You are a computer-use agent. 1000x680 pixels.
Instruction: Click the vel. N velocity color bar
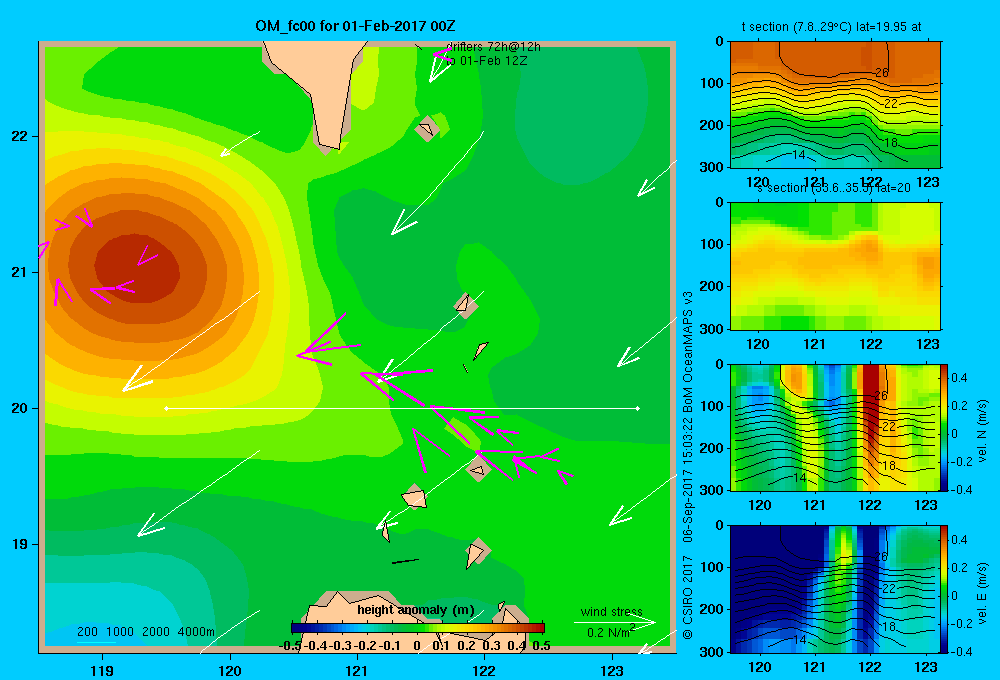point(944,427)
